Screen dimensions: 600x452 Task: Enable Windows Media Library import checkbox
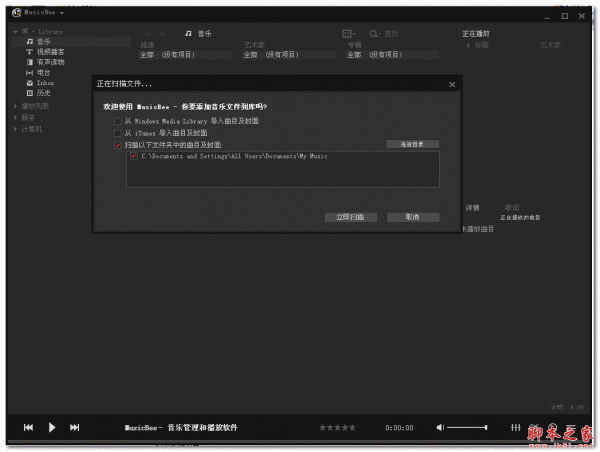pyautogui.click(x=117, y=121)
